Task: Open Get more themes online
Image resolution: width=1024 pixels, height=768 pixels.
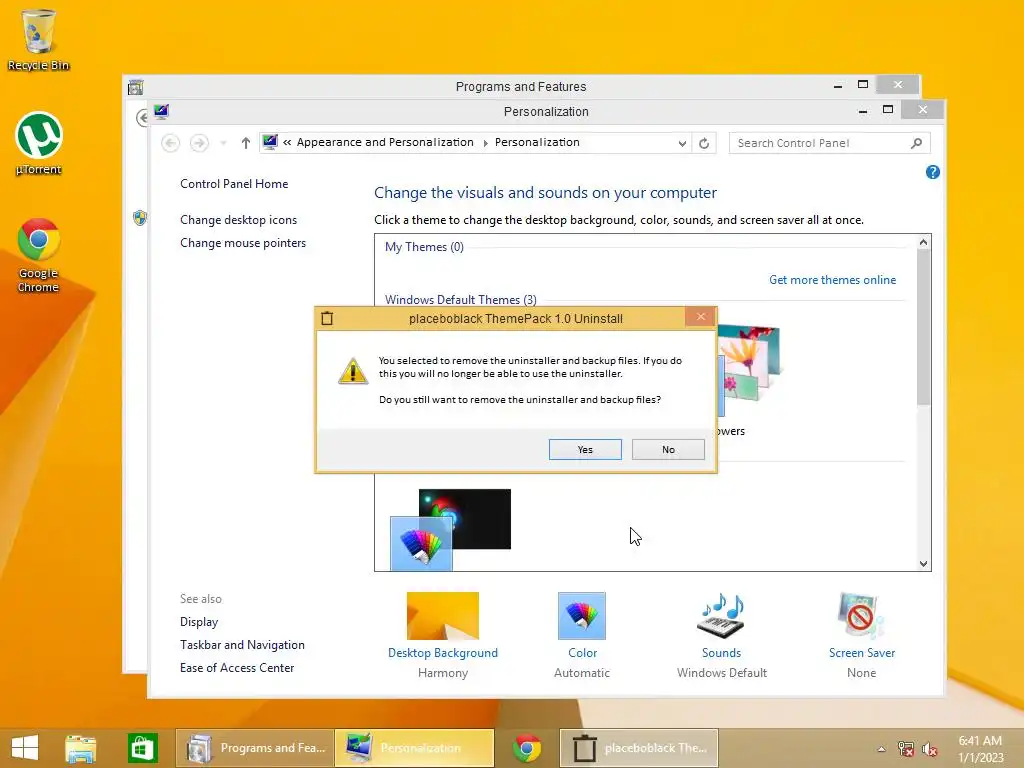Action: pos(832,280)
